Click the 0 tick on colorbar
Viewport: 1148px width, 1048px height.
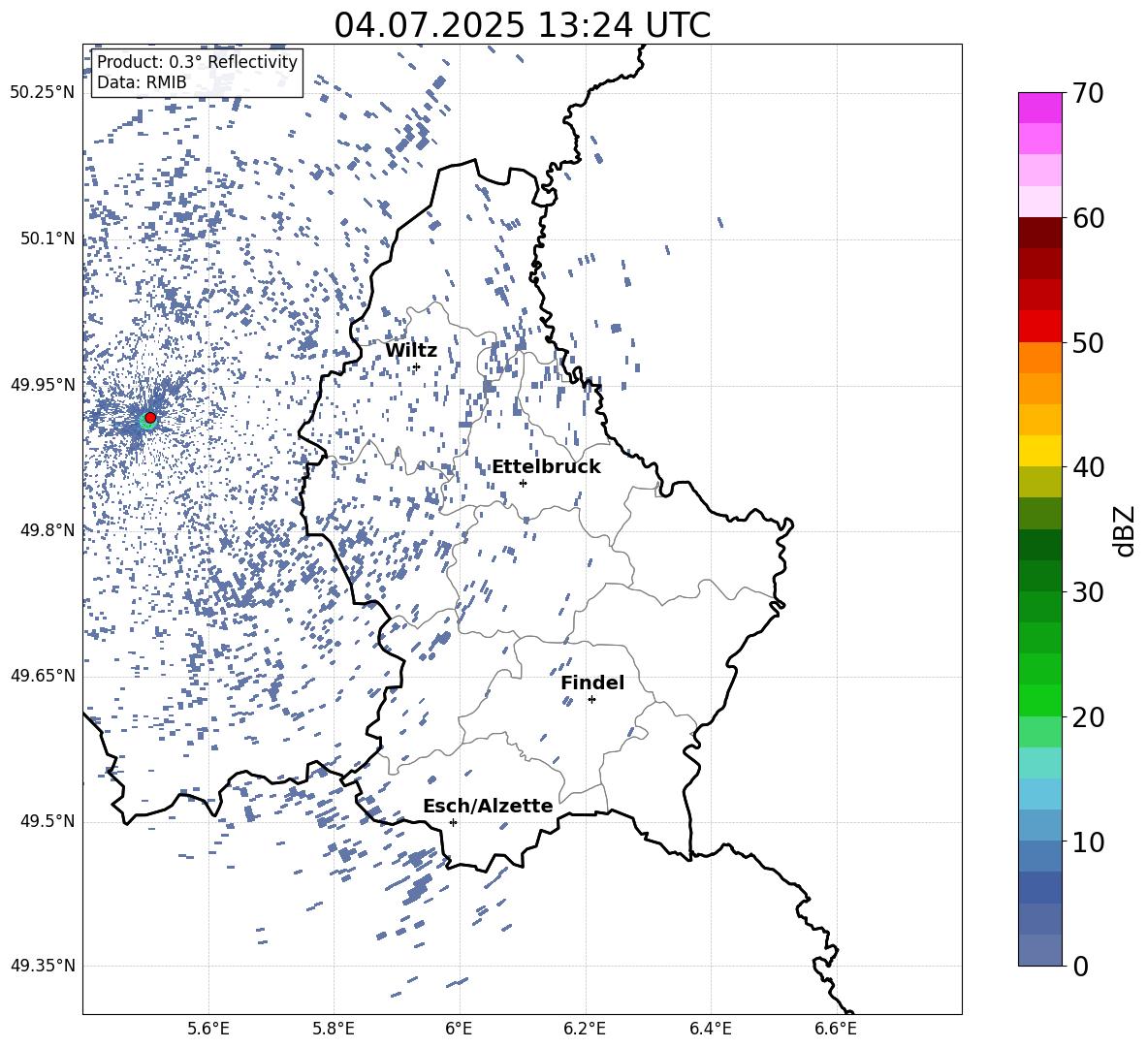point(1081,966)
